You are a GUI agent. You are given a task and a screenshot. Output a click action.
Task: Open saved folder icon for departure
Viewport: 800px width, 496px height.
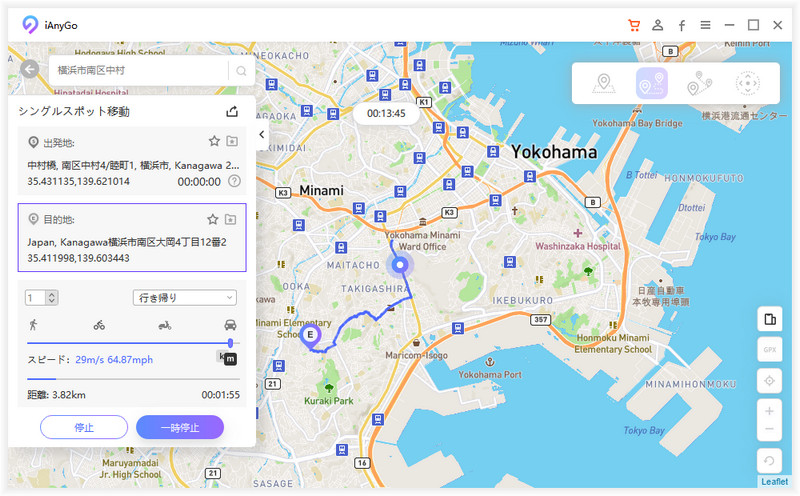232,141
